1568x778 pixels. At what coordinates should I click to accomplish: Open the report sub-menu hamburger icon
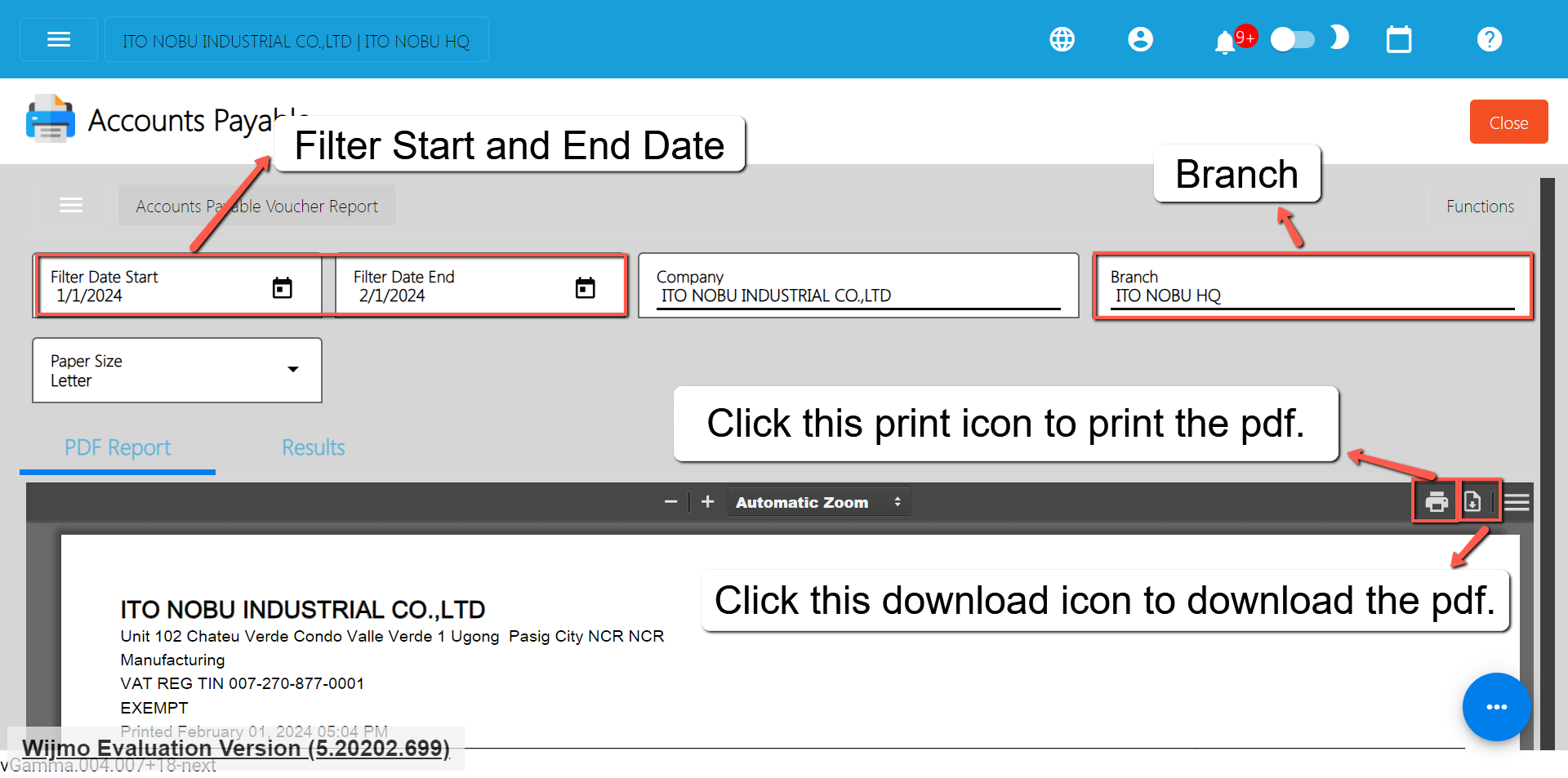(x=71, y=206)
